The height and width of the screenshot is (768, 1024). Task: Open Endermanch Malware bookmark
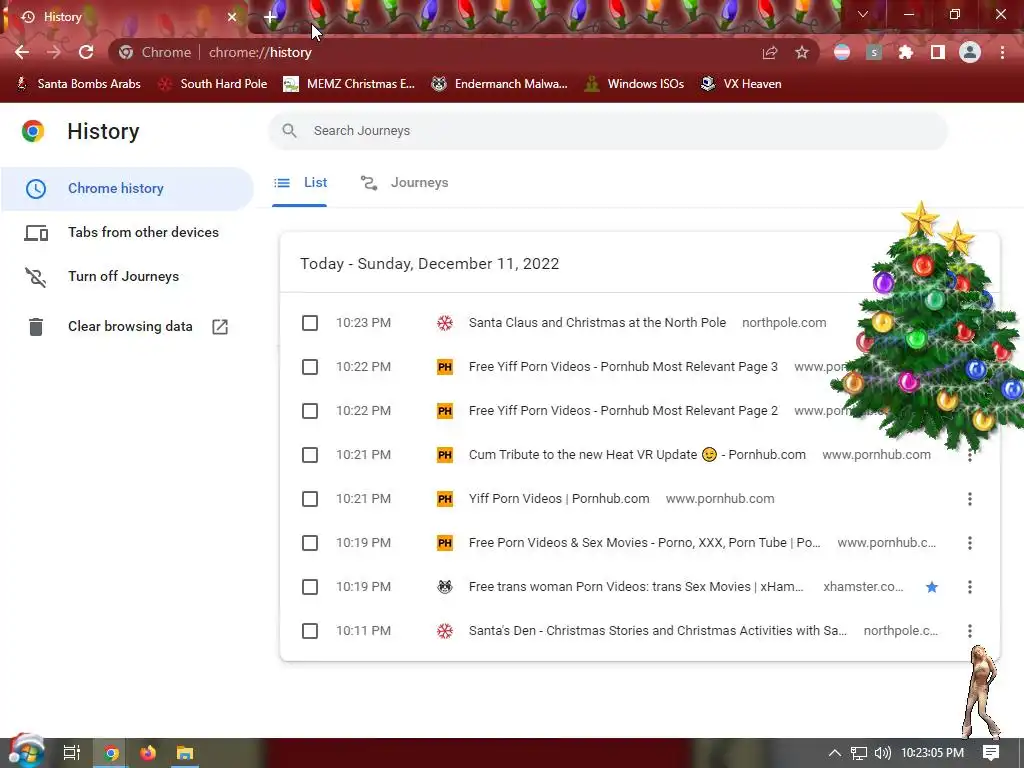coord(500,84)
